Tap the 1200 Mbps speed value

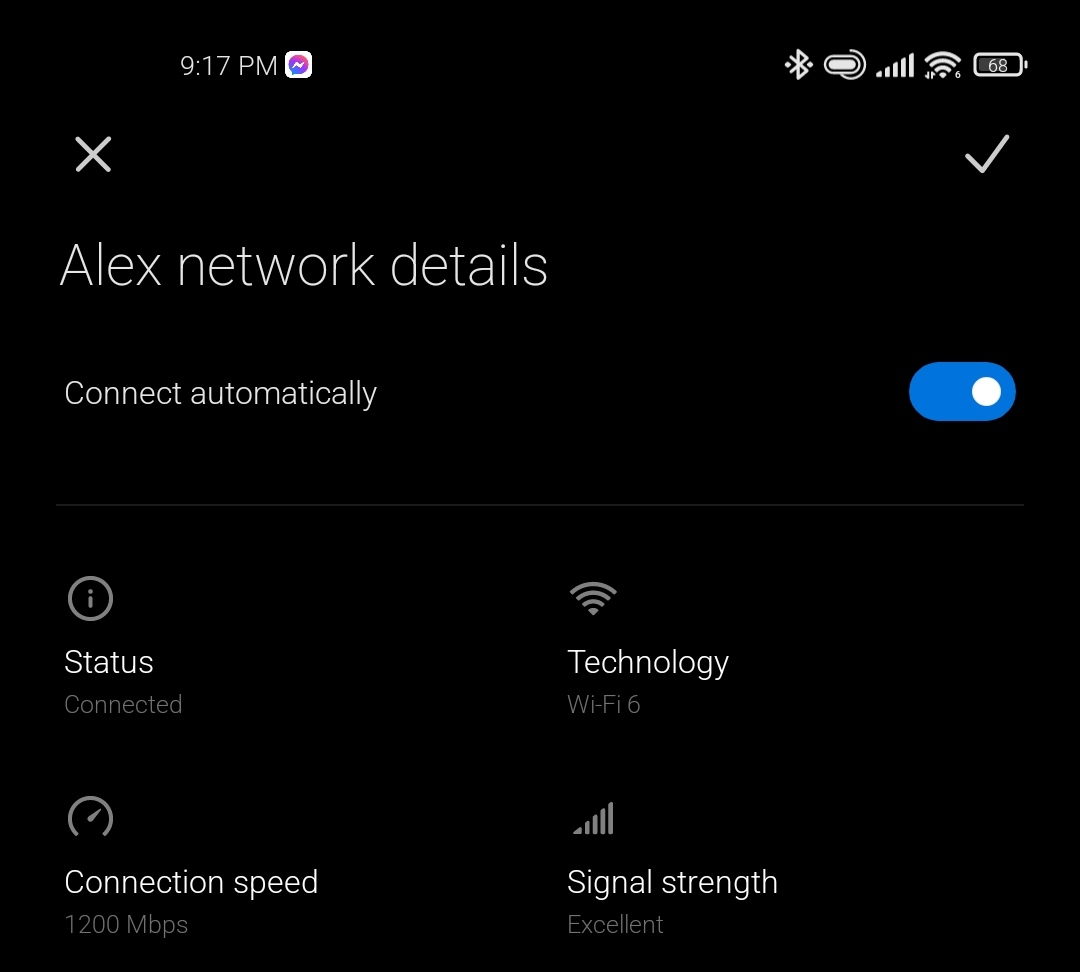click(x=126, y=924)
